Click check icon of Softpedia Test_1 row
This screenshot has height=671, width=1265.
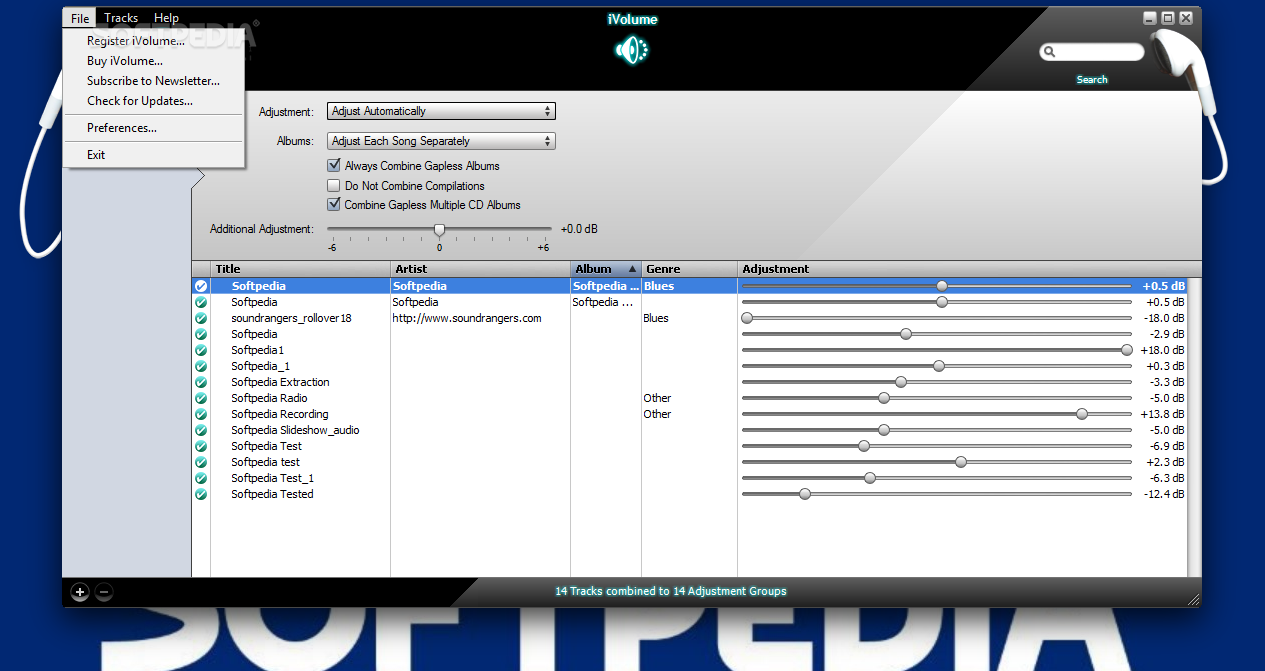[x=201, y=478]
